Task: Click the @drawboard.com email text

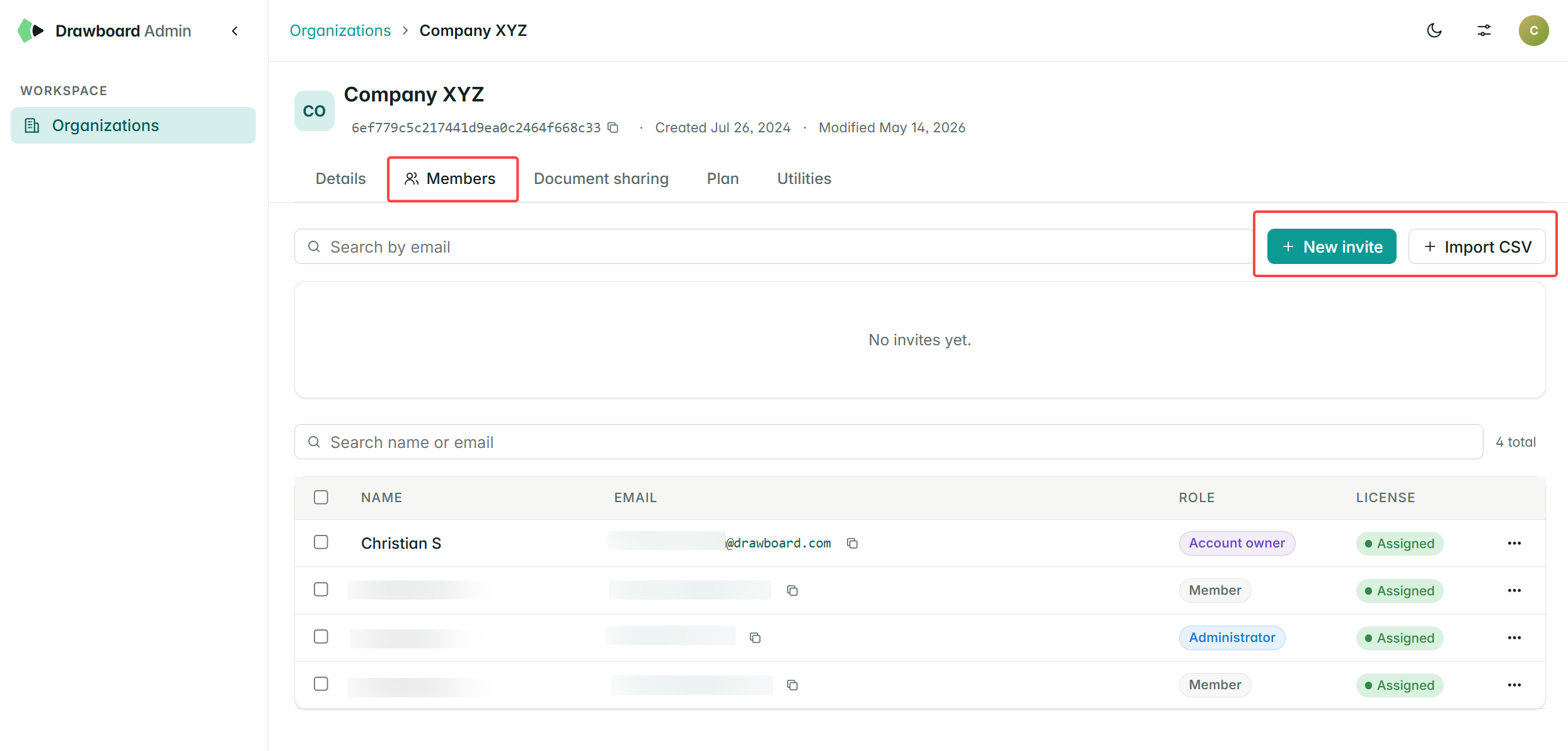Action: [x=778, y=543]
